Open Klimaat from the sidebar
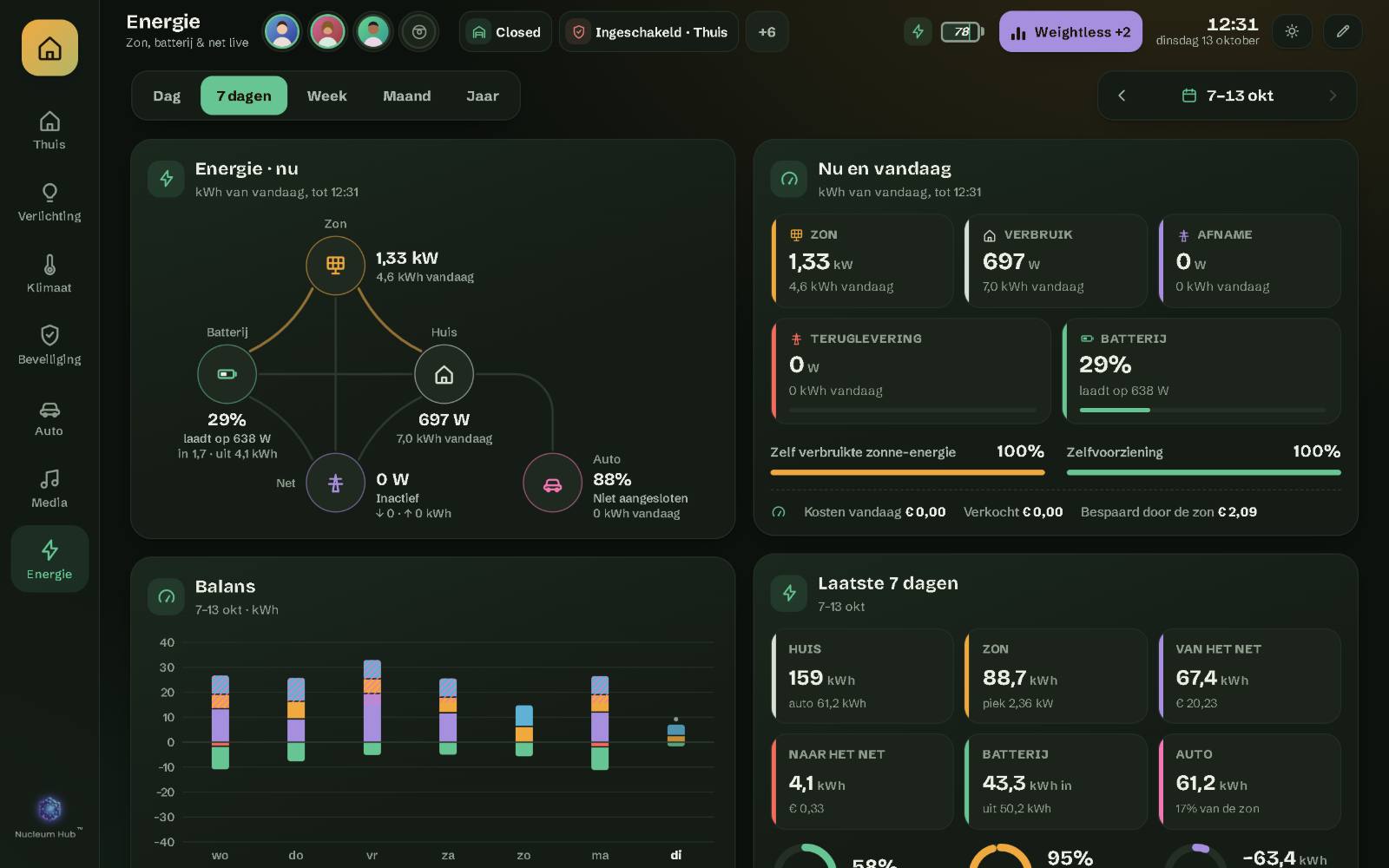Viewport: 1389px width, 868px height. (x=49, y=273)
